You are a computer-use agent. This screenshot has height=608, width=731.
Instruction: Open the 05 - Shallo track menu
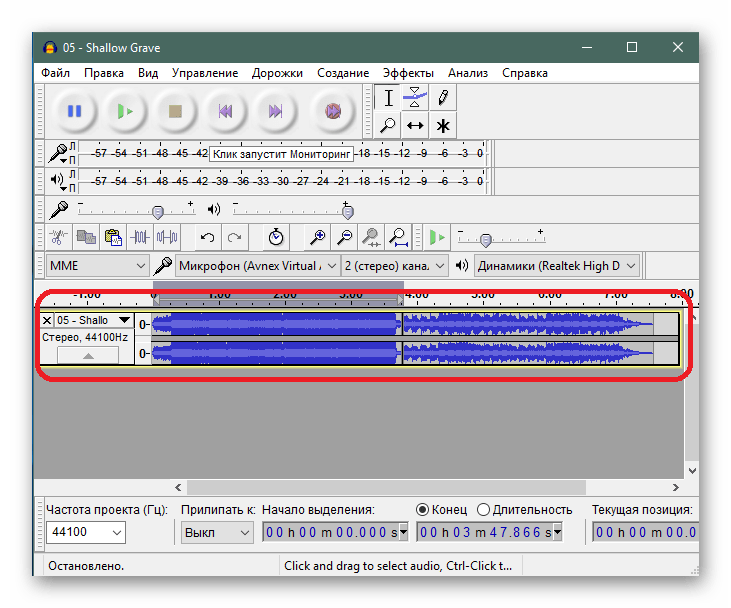tap(94, 320)
